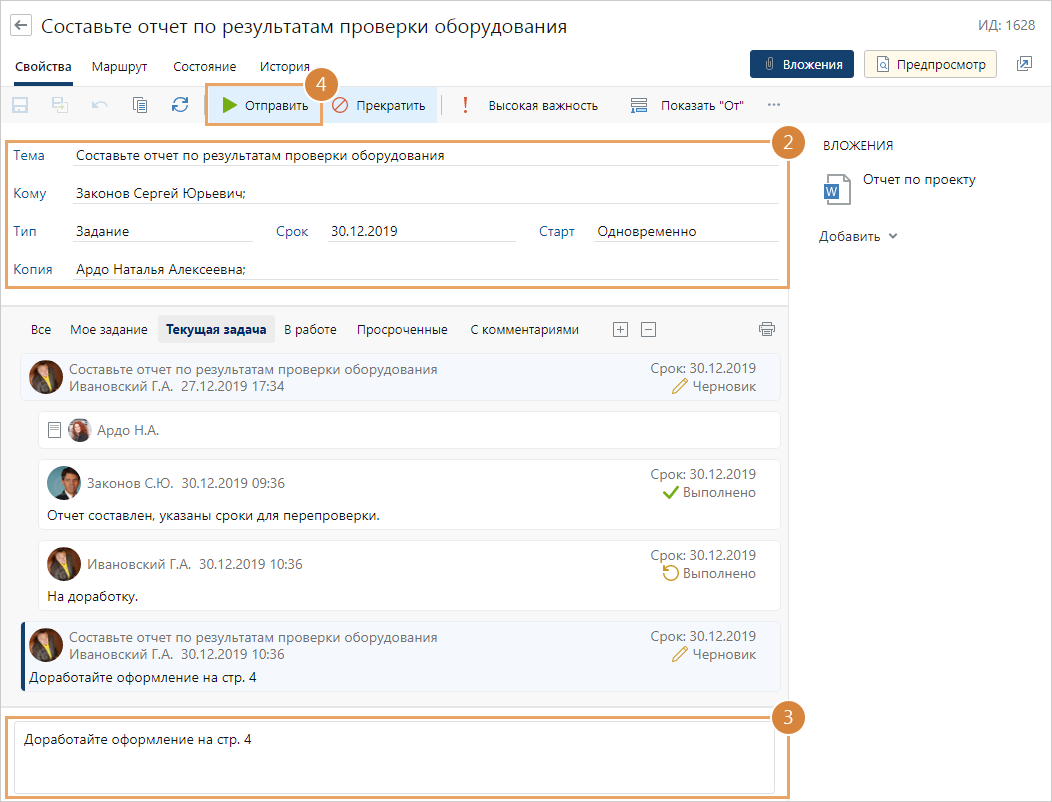Click the save icon in the toolbar
Viewport: 1052px width, 802px height.
coord(20,105)
